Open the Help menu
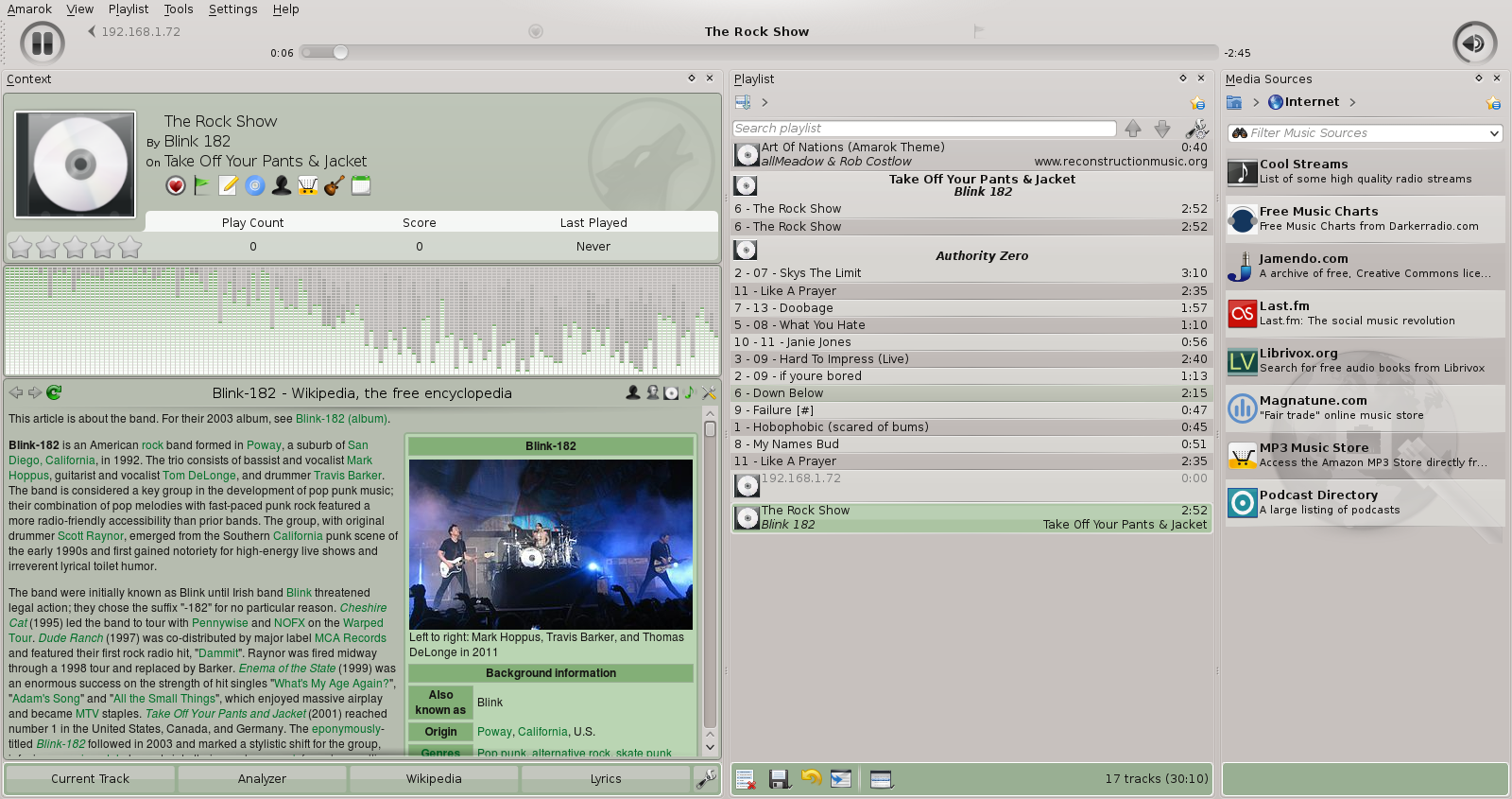This screenshot has height=799, width=1512. coord(286,9)
